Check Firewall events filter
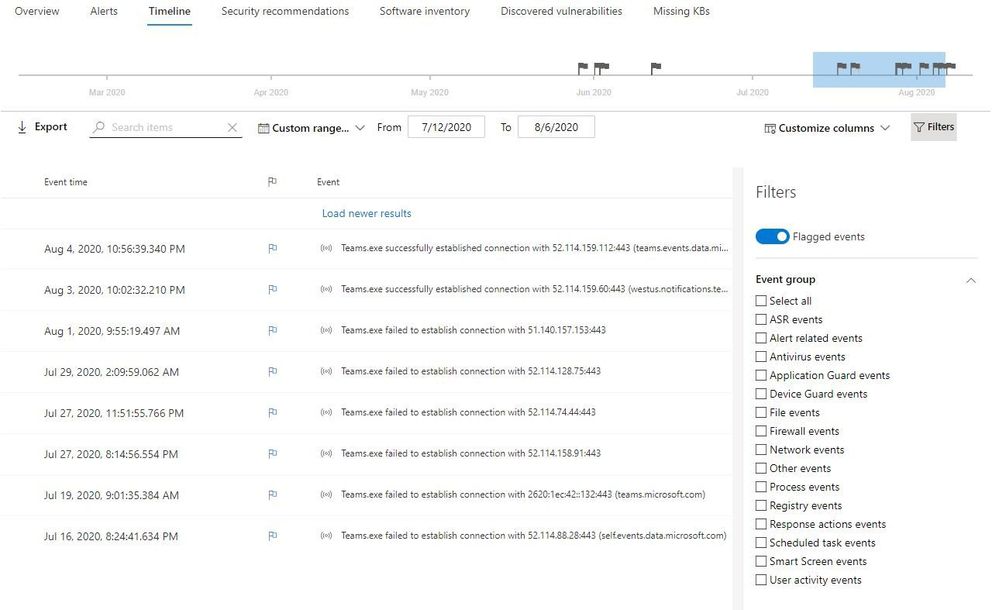999x610 pixels. tap(761, 431)
